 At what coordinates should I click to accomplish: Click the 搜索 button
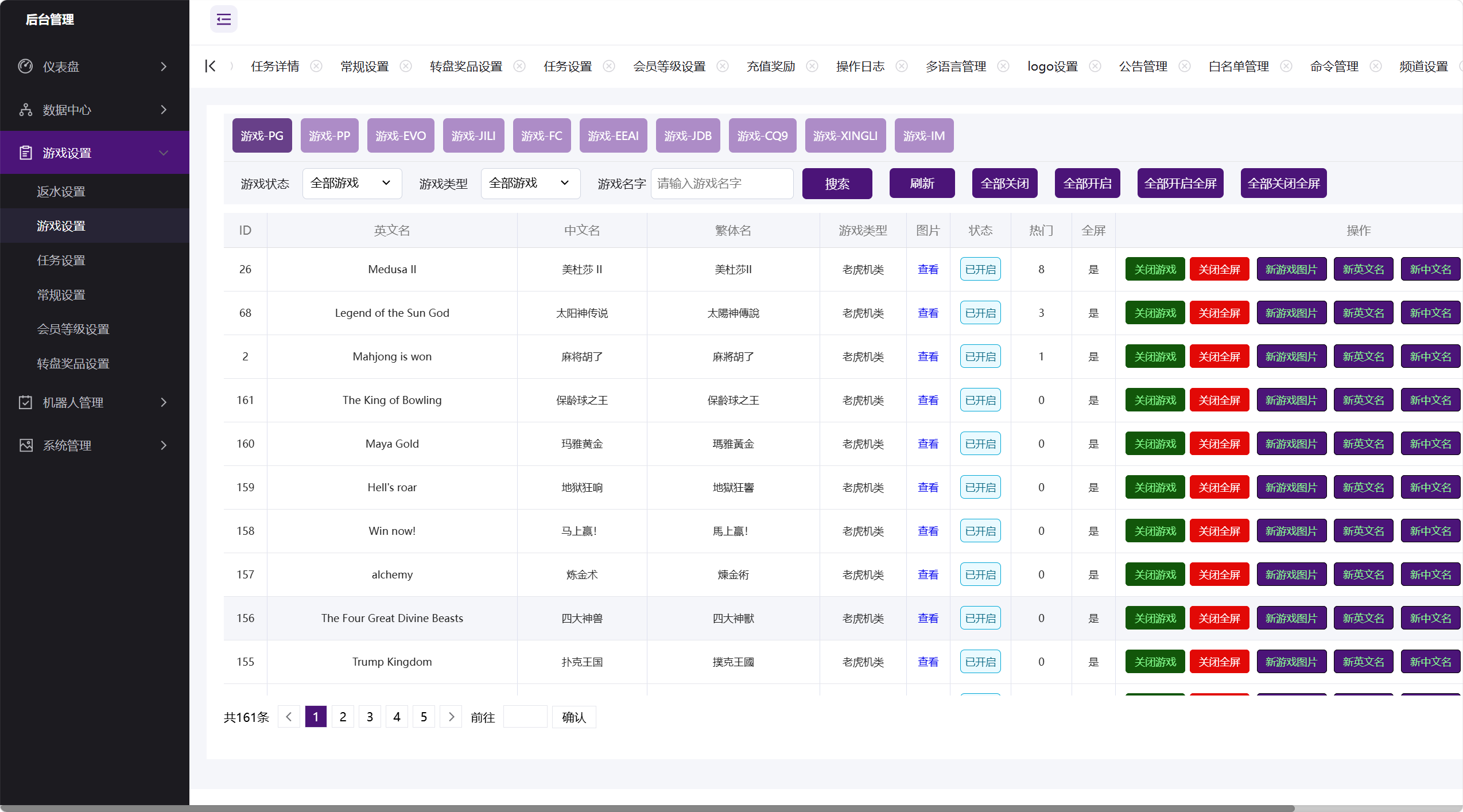[x=837, y=184]
